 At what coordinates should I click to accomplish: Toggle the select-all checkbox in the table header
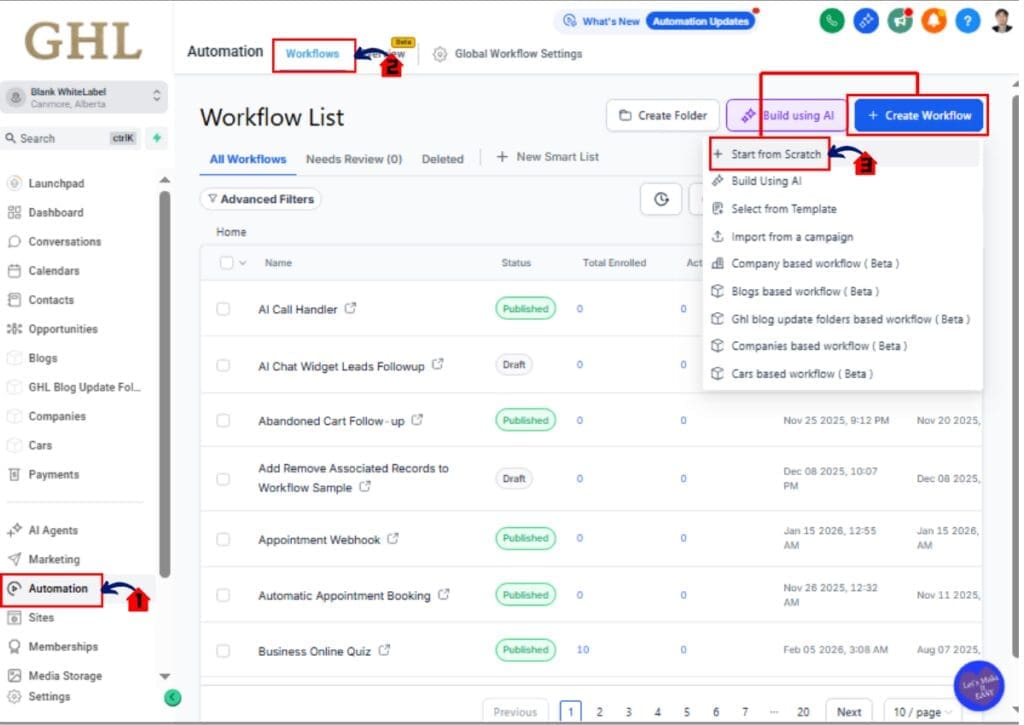227,262
